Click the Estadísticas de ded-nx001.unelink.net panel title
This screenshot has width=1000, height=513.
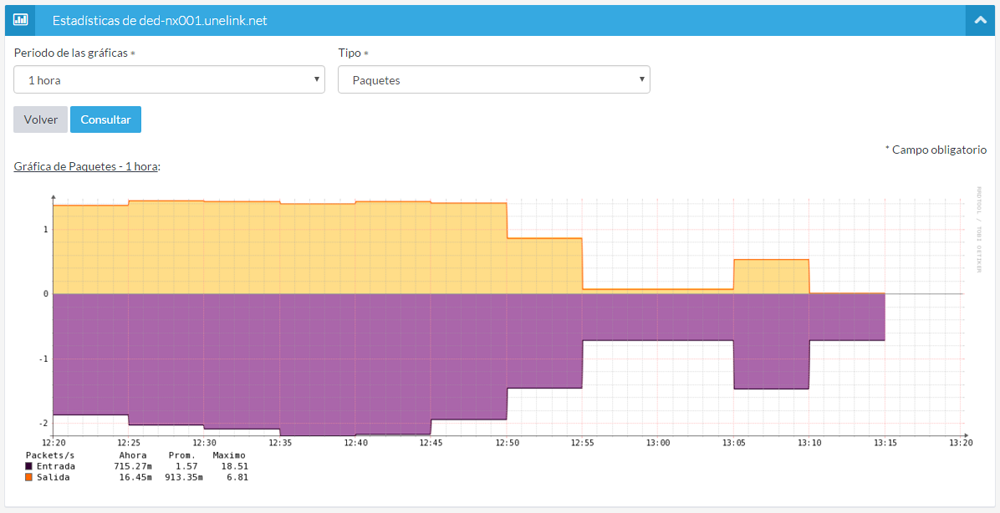click(159, 20)
